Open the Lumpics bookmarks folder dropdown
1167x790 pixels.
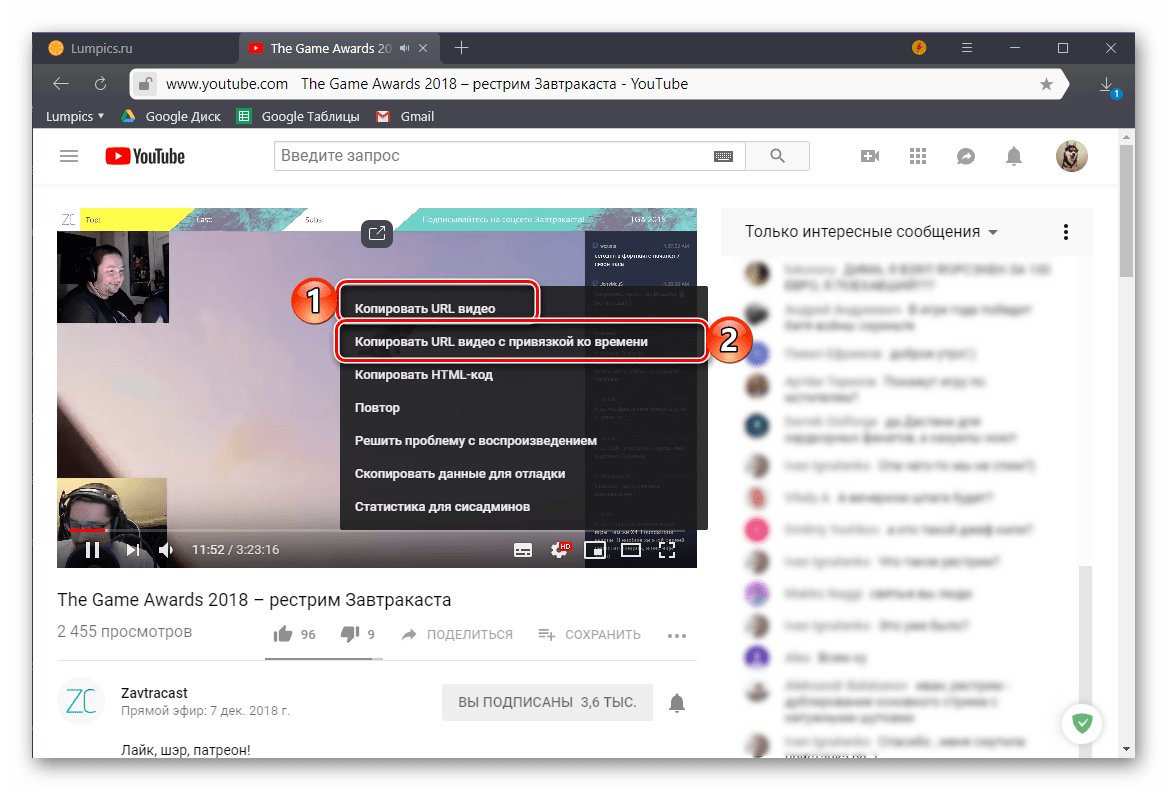click(74, 116)
